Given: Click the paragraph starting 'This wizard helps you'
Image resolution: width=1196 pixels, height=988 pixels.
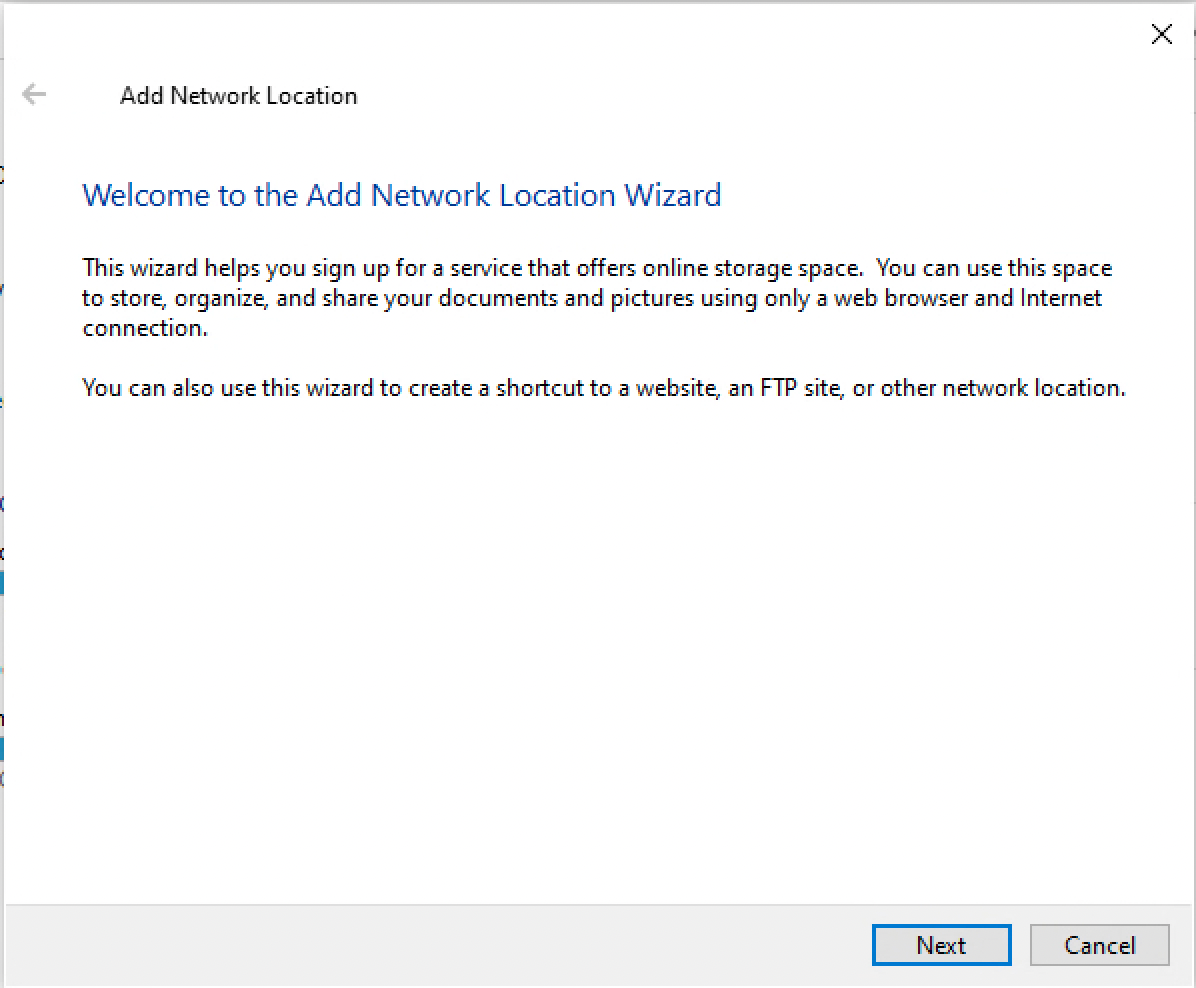Looking at the screenshot, I should 596,298.
